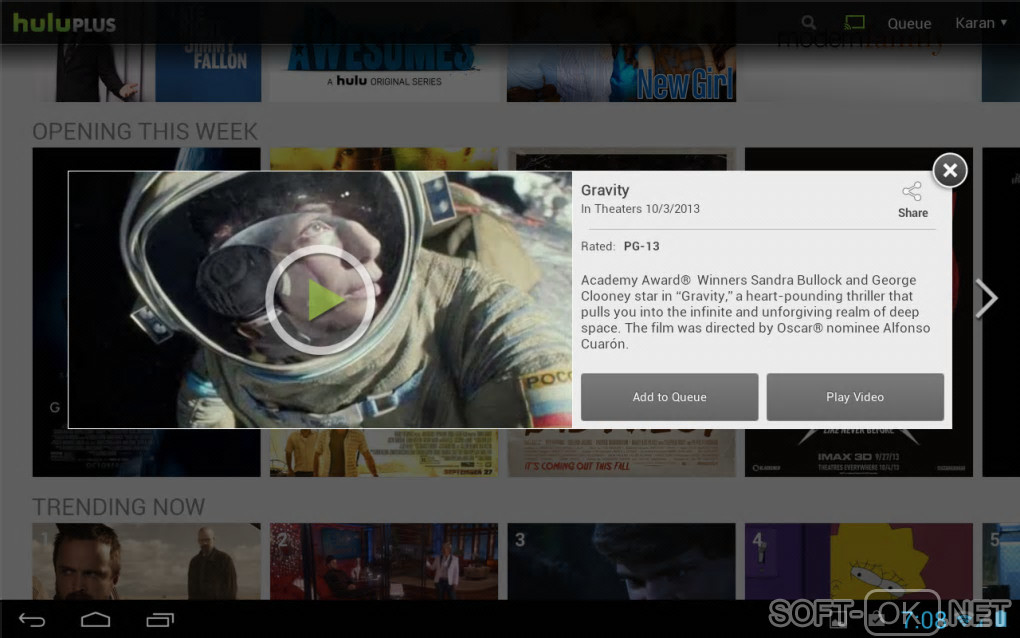Tap the Android home button
The height and width of the screenshot is (638, 1020).
coord(95,620)
